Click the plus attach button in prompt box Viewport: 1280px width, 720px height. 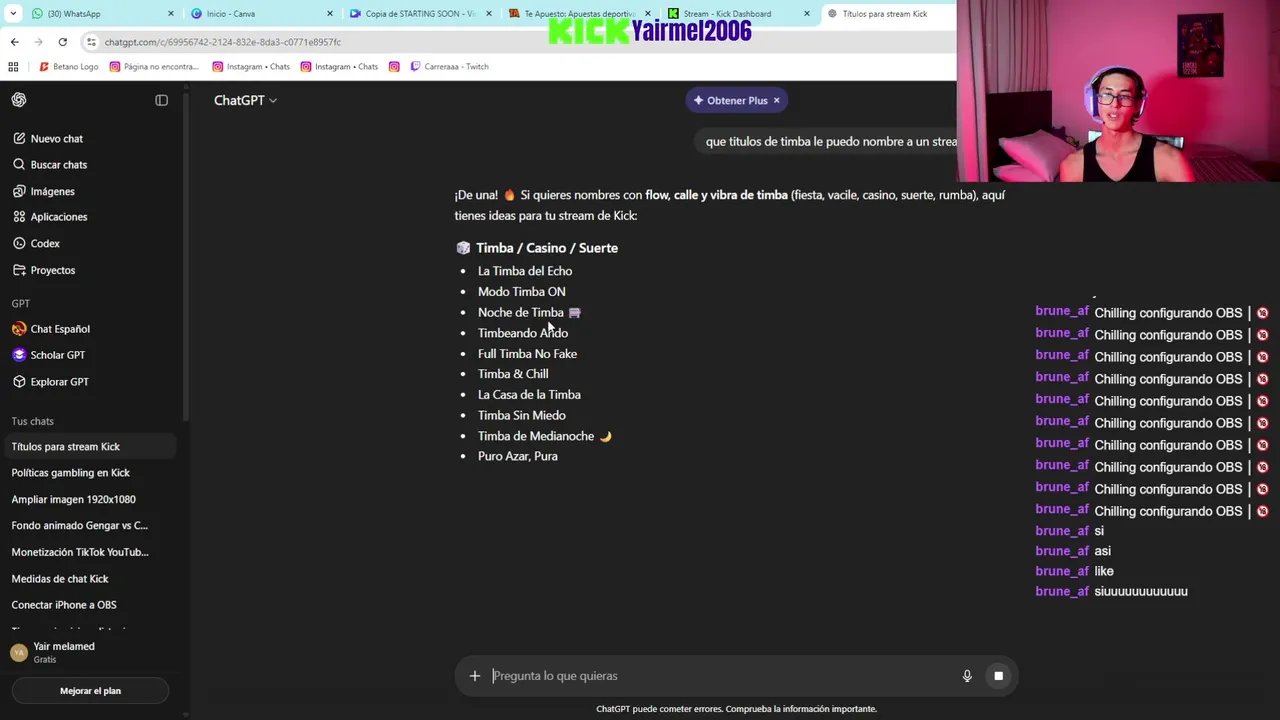pos(475,676)
